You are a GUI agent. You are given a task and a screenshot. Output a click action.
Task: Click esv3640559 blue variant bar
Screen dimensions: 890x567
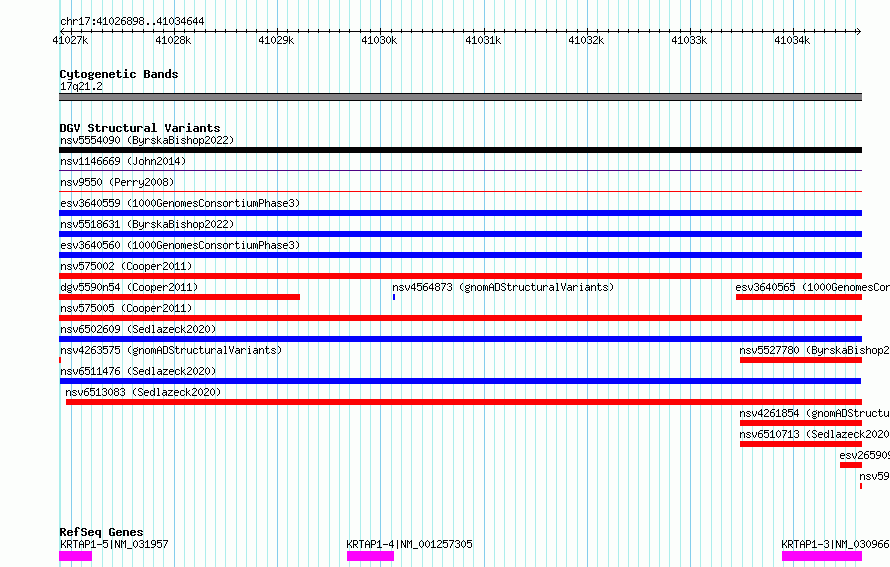(x=460, y=213)
